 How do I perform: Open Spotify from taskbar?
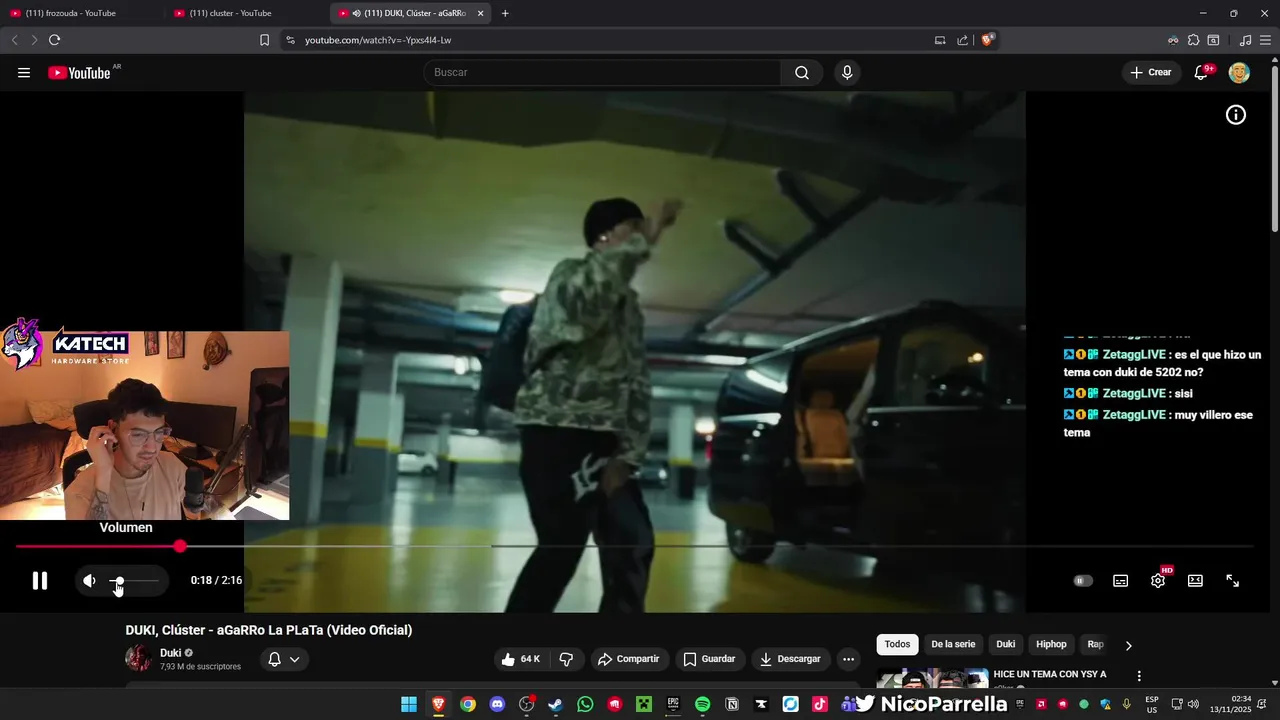point(702,704)
